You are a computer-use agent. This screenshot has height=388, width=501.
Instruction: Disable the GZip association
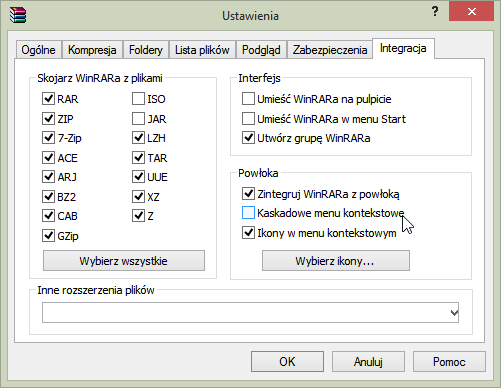pyautogui.click(x=48, y=235)
